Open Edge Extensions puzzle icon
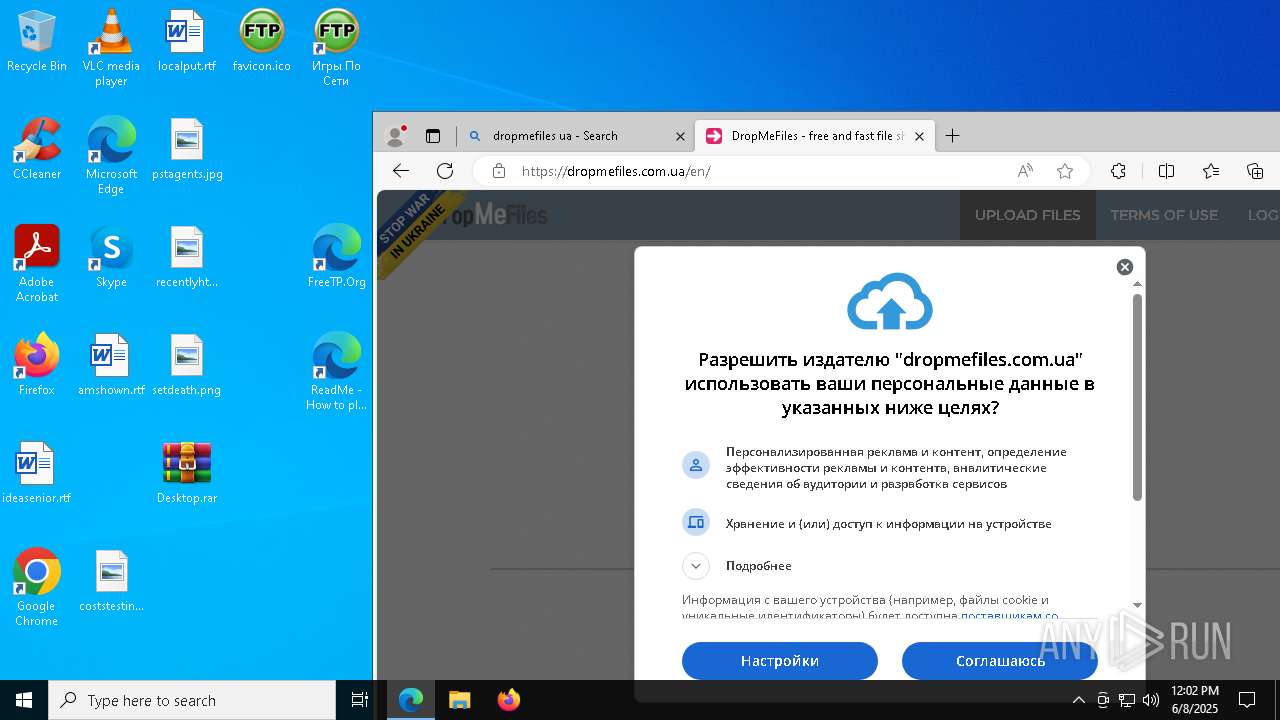 pyautogui.click(x=1119, y=171)
